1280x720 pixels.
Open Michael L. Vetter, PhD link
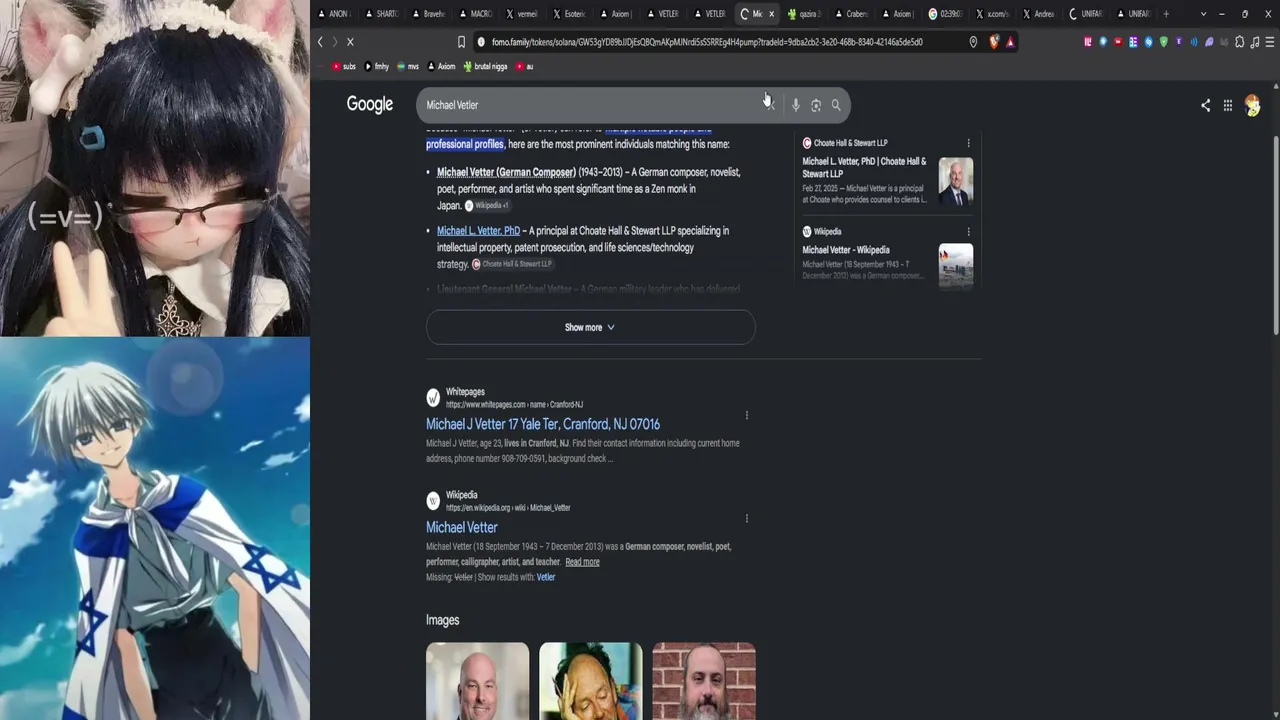(478, 231)
